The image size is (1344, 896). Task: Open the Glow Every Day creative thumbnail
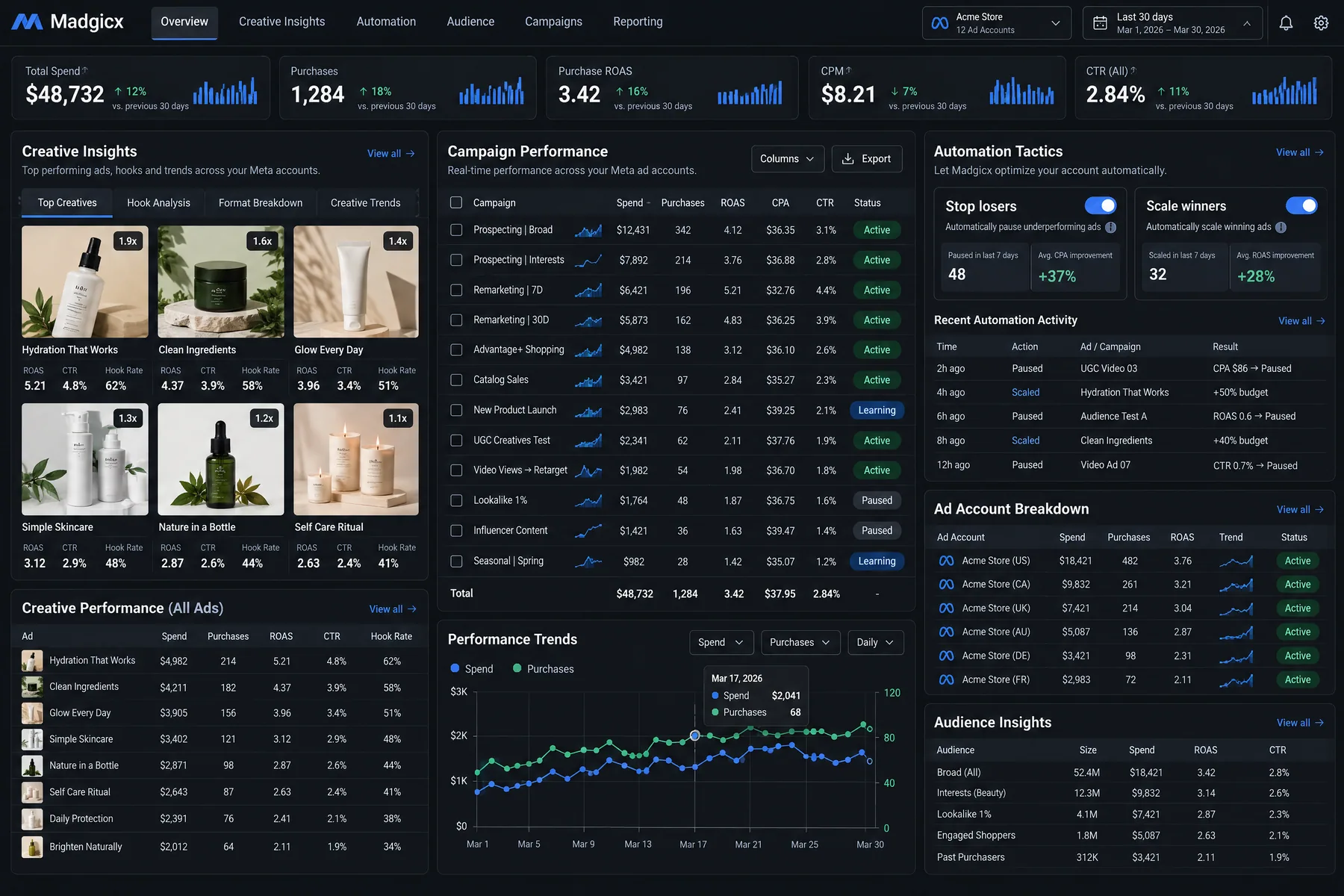[x=356, y=281]
